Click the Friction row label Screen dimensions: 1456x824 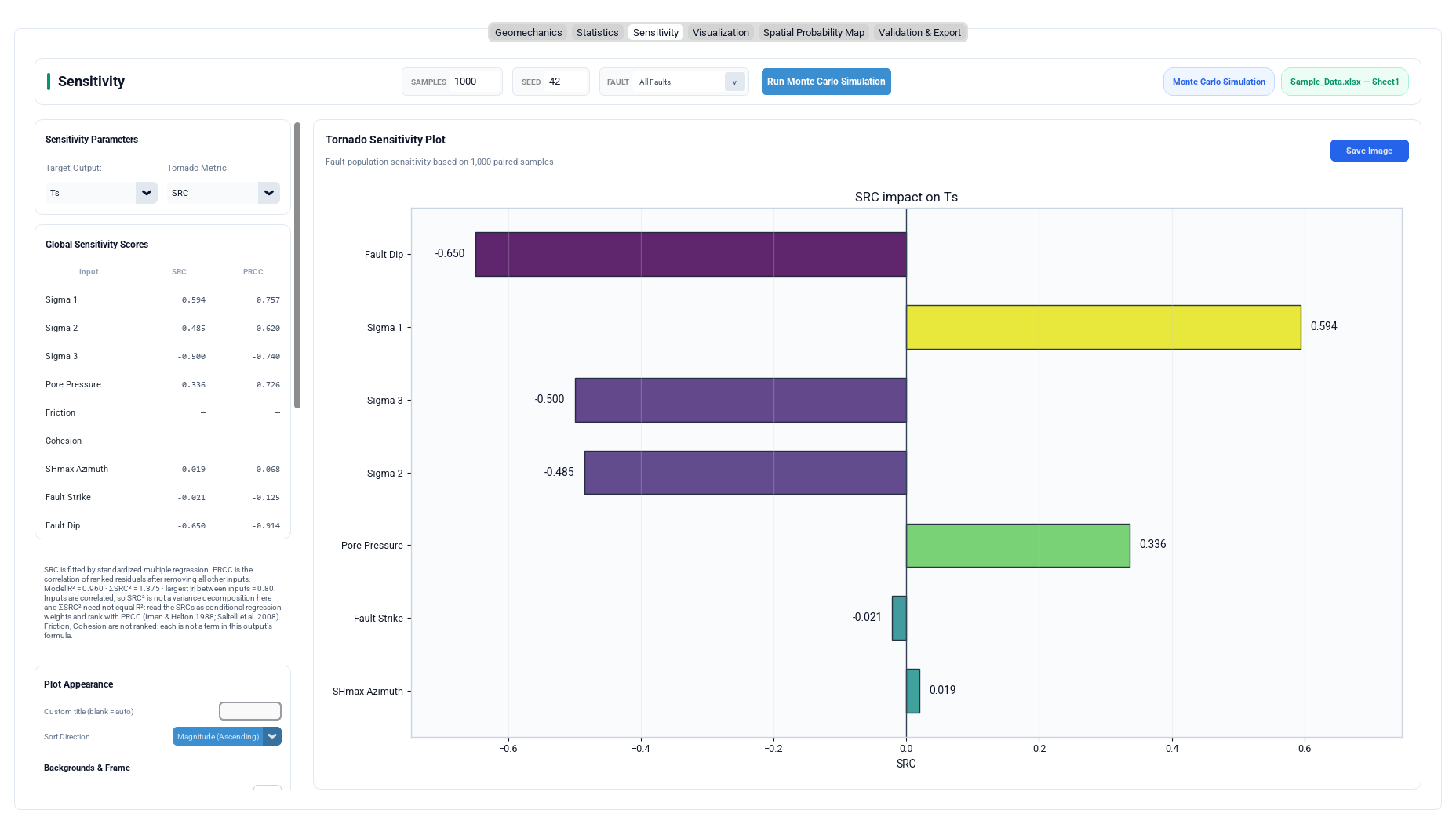pyautogui.click(x=60, y=412)
